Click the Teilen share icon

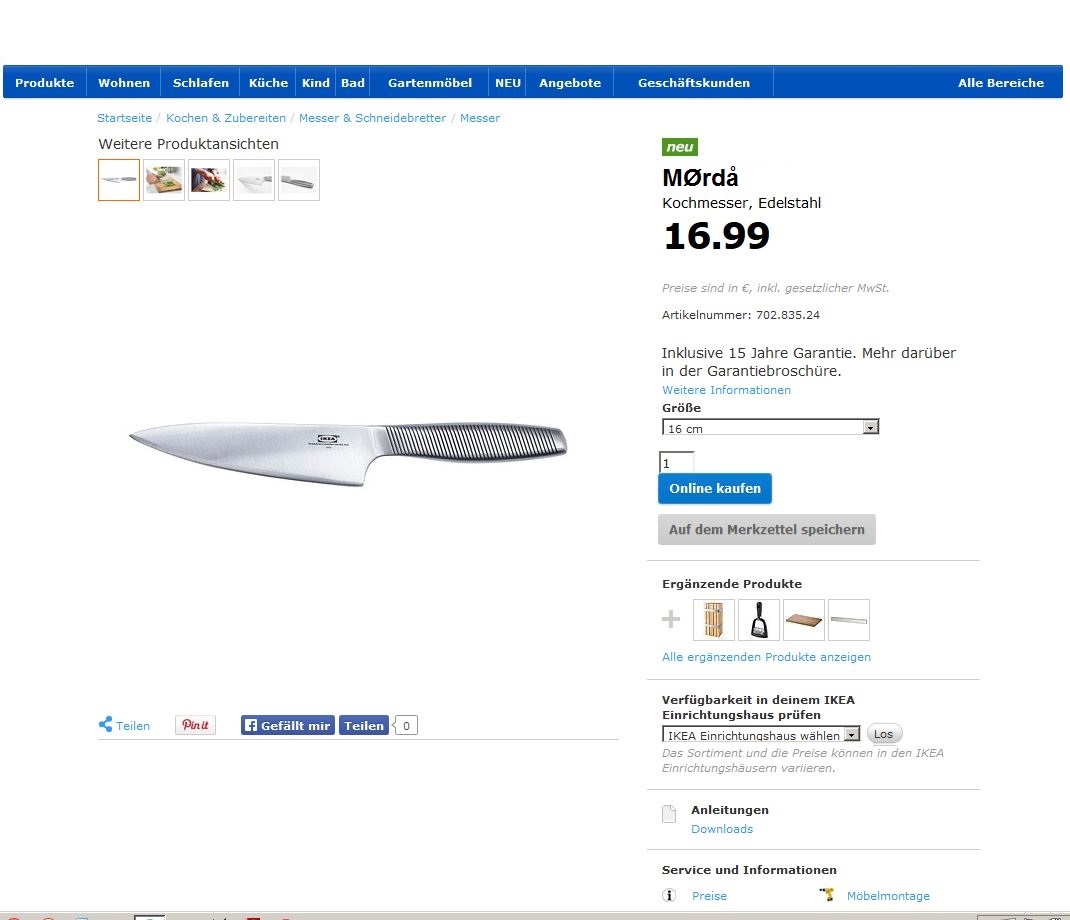click(x=106, y=724)
